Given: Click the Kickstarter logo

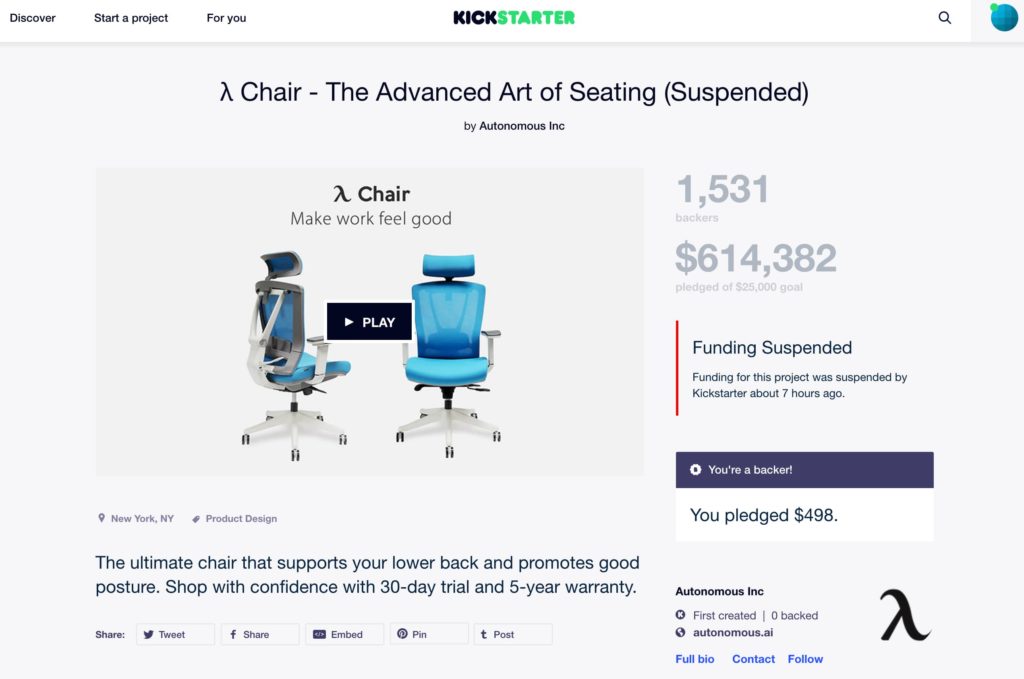Looking at the screenshot, I should (x=512, y=17).
